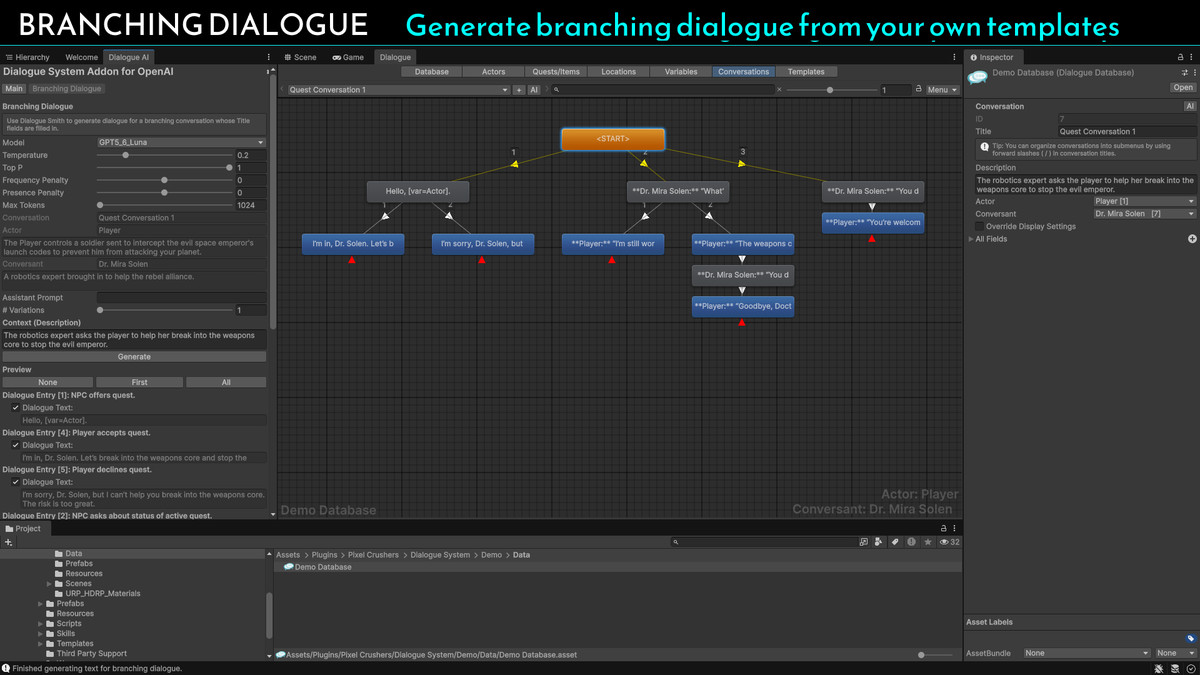
Task: Select the orange START node
Action: click(613, 139)
